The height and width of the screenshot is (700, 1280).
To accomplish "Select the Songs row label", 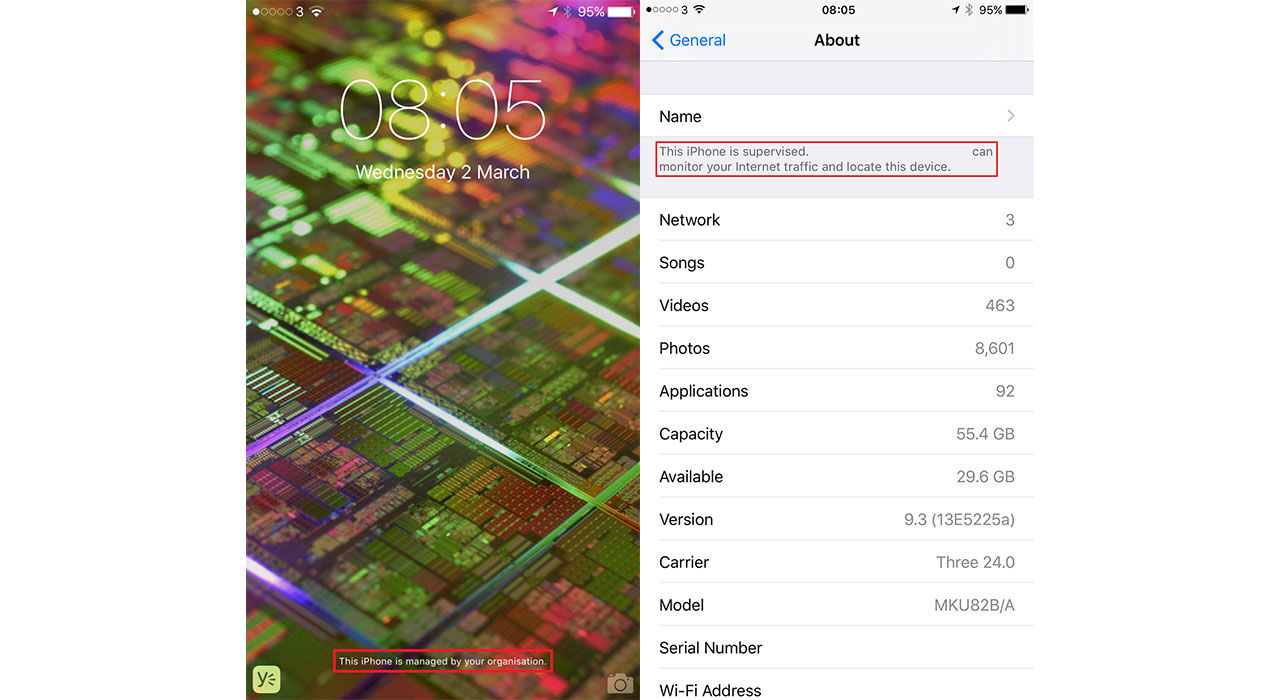I will coord(682,263).
